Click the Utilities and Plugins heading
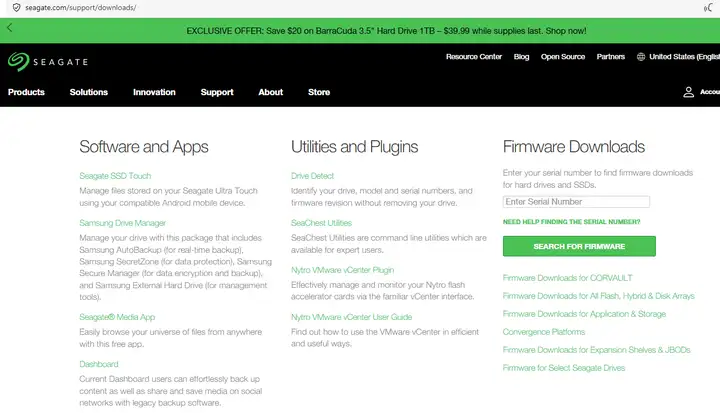The width and height of the screenshot is (720, 413). click(x=354, y=147)
